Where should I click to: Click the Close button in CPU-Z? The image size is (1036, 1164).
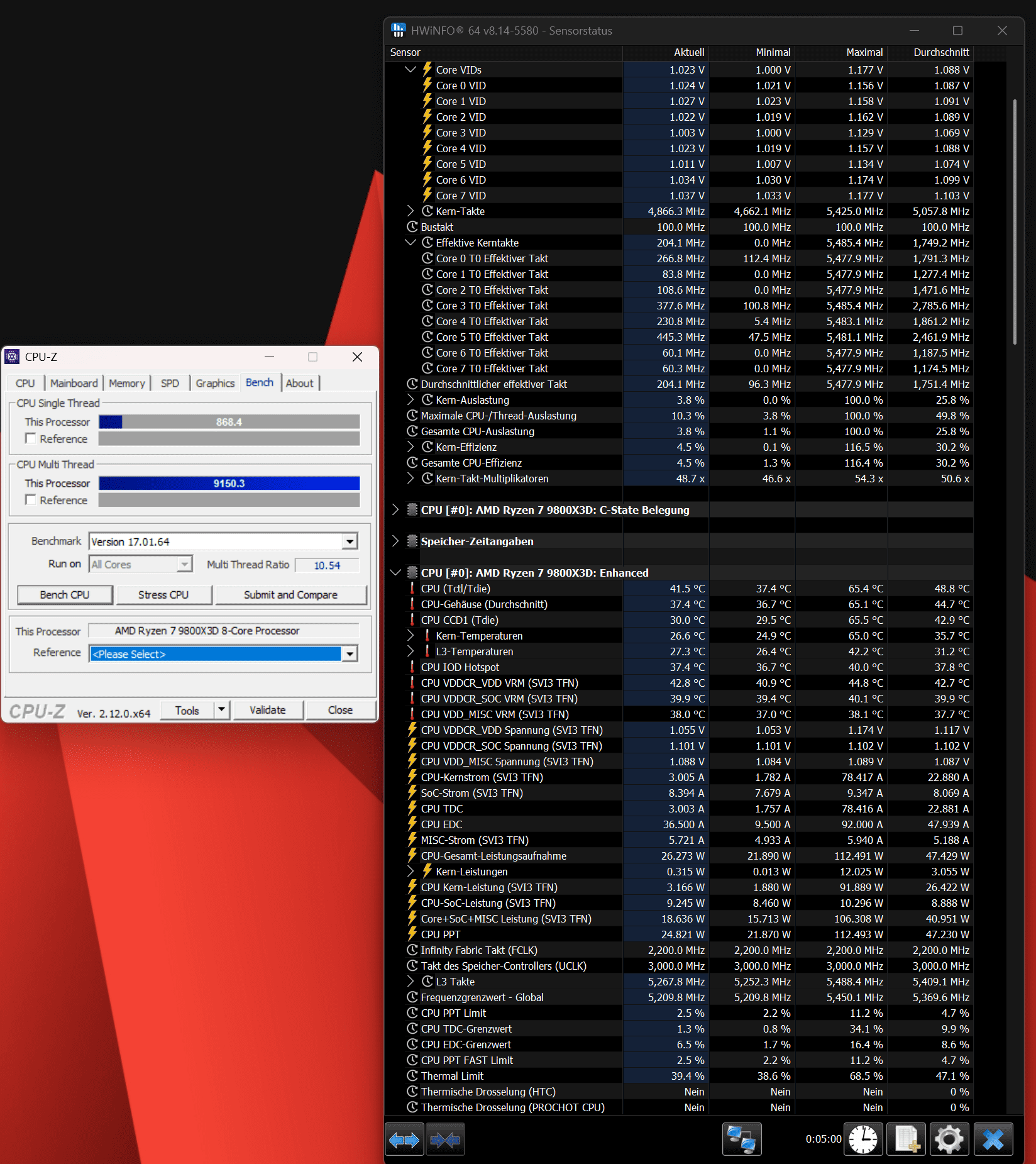(340, 710)
